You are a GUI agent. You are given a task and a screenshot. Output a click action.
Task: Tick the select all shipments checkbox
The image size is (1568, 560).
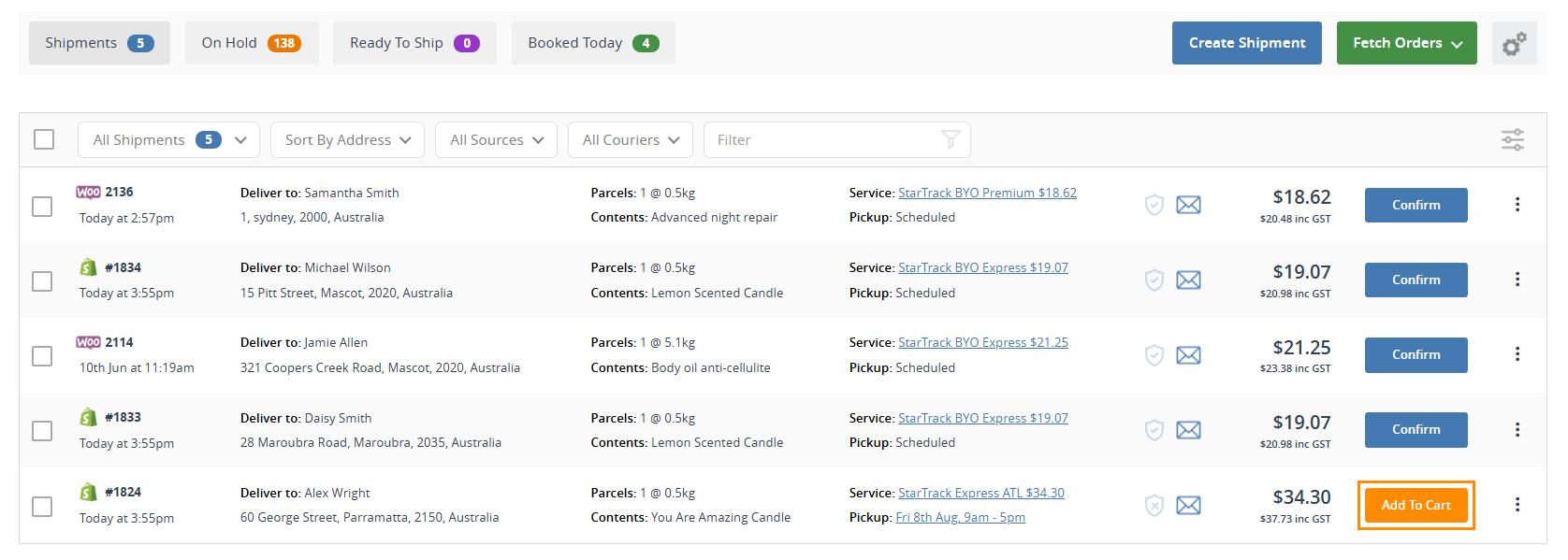tap(44, 139)
